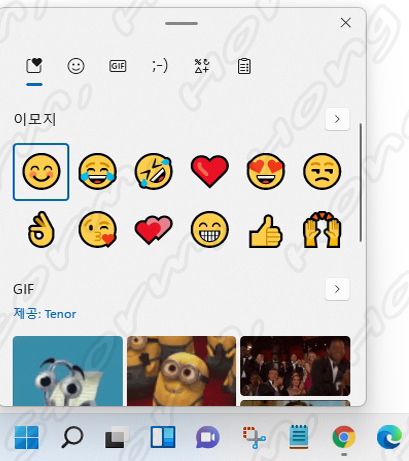This screenshot has height=461, width=409.
Task: Switch to the emoji smiley tab
Action: [76, 66]
